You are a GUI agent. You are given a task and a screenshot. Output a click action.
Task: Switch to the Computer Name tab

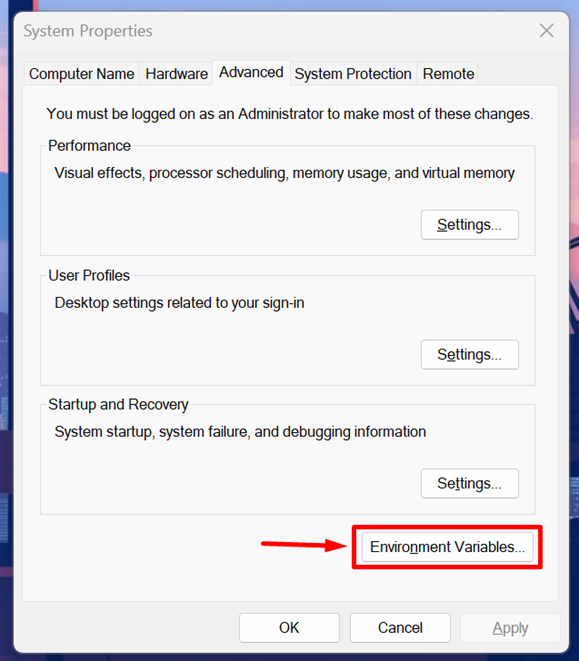pyautogui.click(x=81, y=74)
